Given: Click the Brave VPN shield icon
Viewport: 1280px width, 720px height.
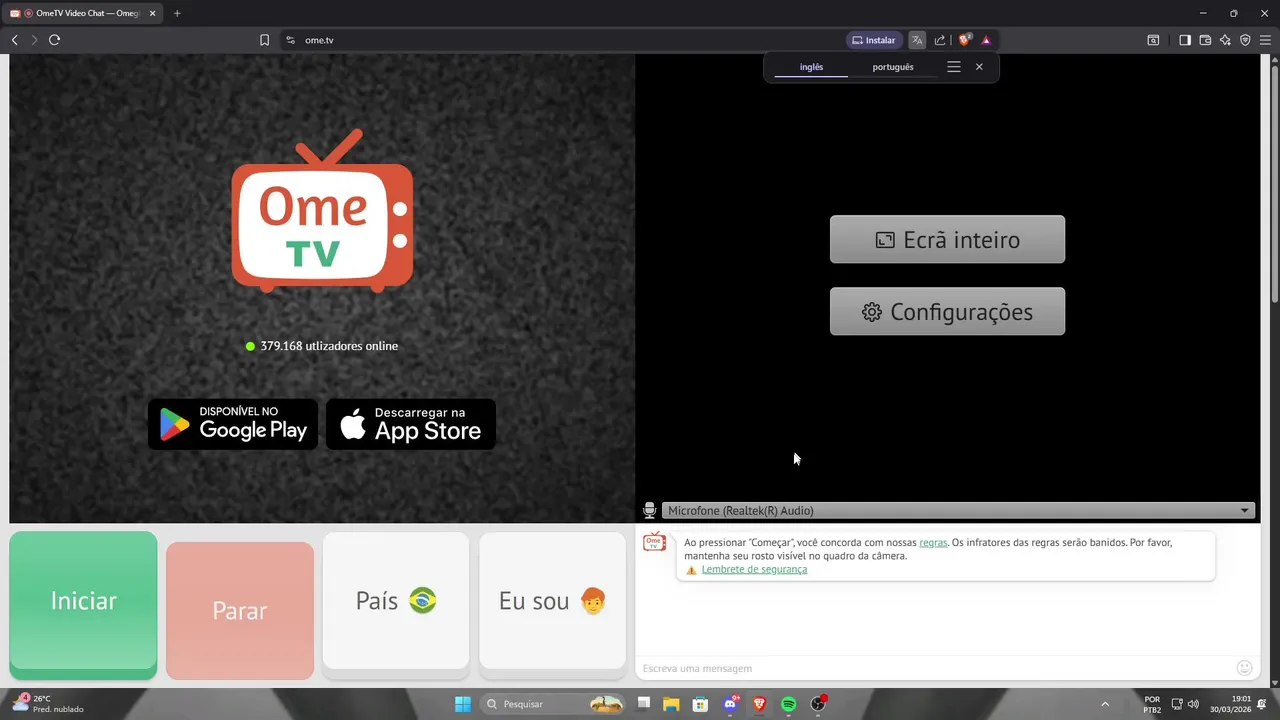Looking at the screenshot, I should pyautogui.click(x=1245, y=40).
